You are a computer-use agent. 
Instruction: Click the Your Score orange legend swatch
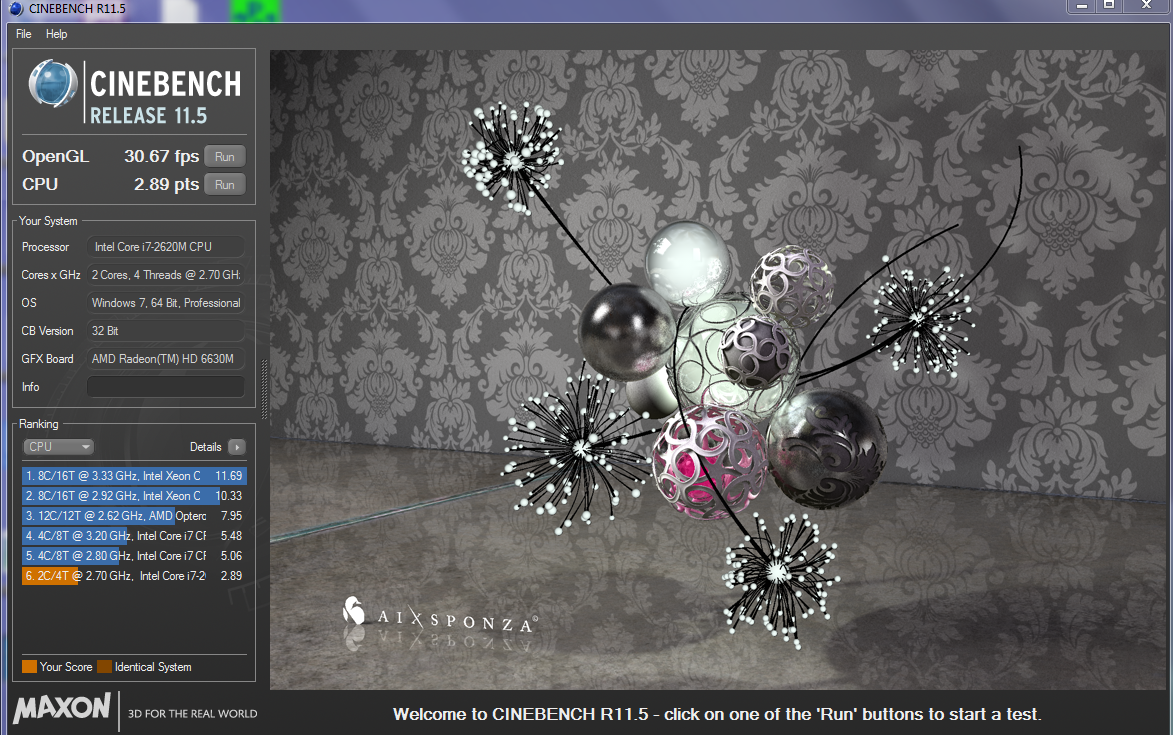(x=29, y=666)
